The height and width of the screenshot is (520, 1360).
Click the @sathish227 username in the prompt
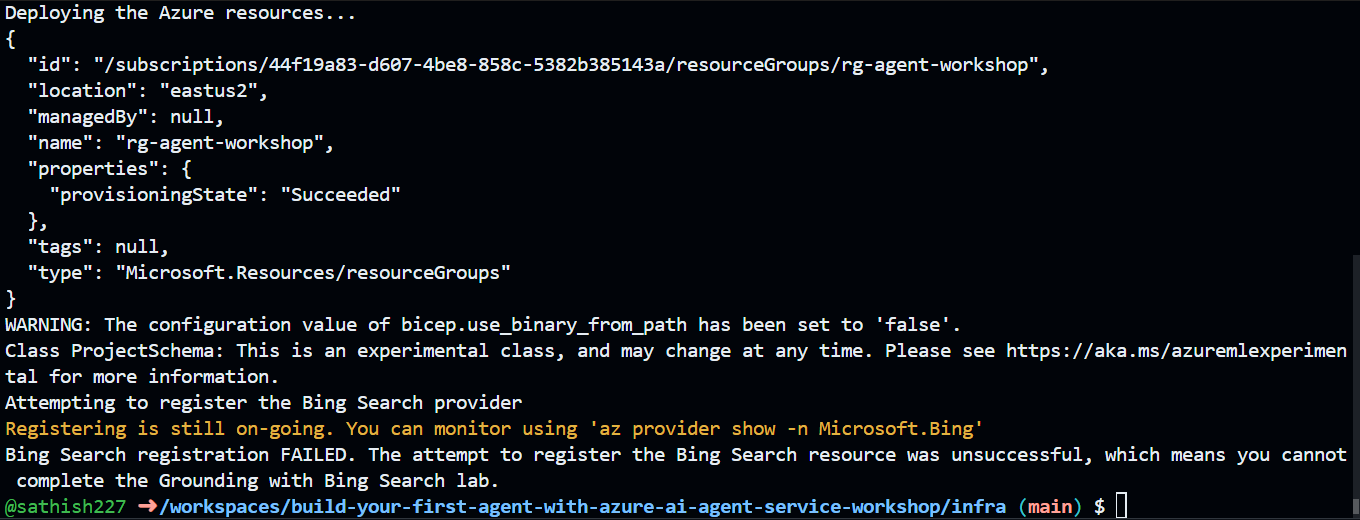[x=66, y=507]
